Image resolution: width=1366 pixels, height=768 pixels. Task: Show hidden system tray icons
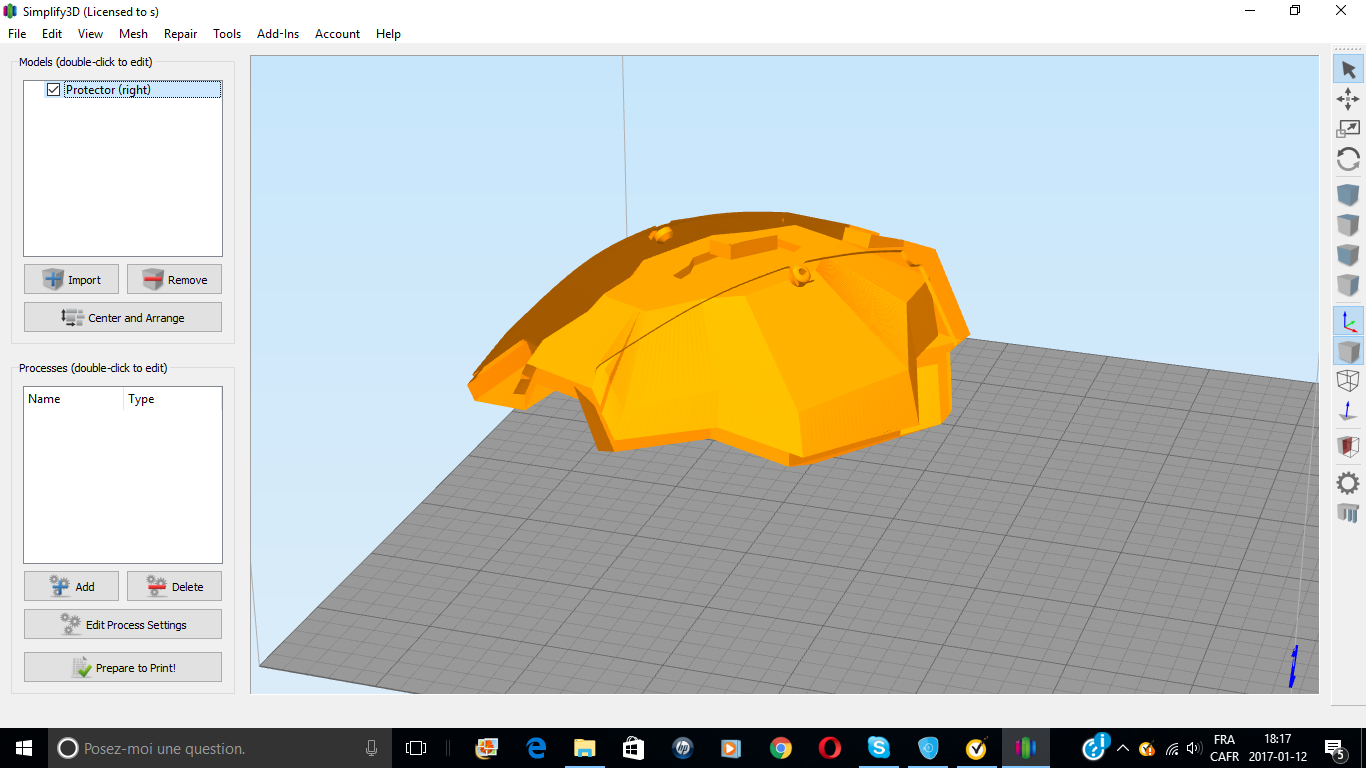[x=1122, y=748]
